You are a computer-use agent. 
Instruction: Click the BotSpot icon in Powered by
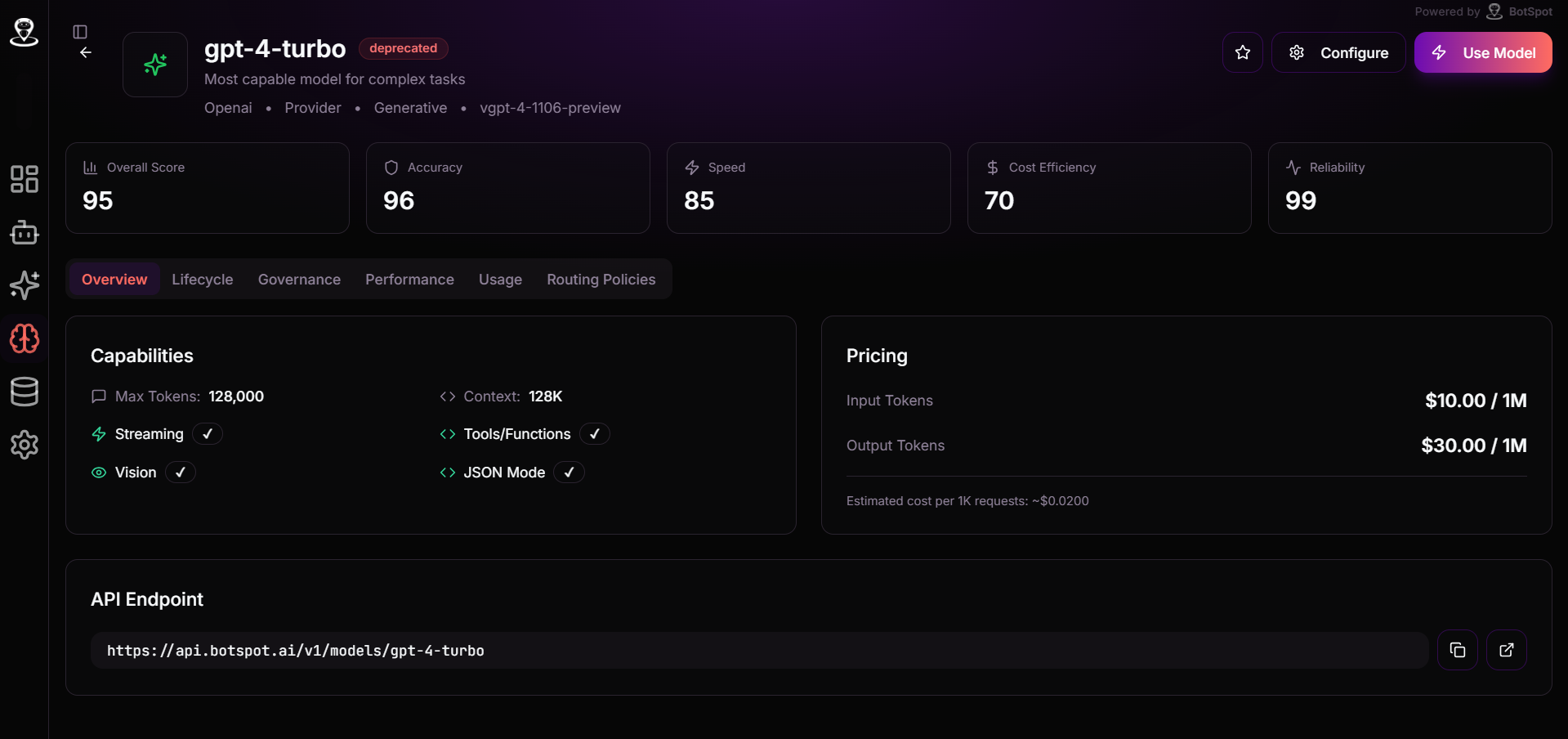coord(1494,11)
